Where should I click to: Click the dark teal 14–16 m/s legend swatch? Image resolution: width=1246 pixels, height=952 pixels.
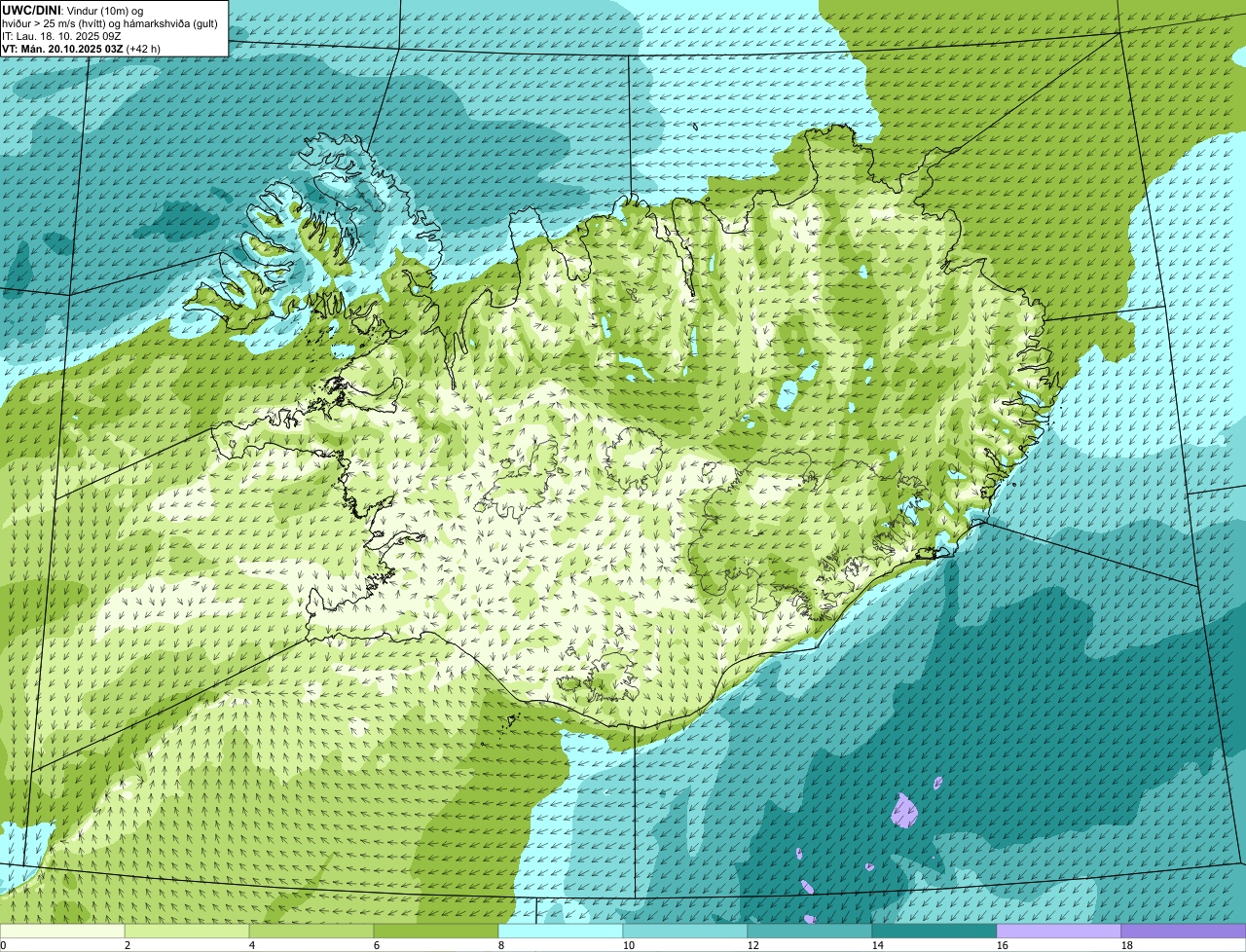click(x=934, y=931)
